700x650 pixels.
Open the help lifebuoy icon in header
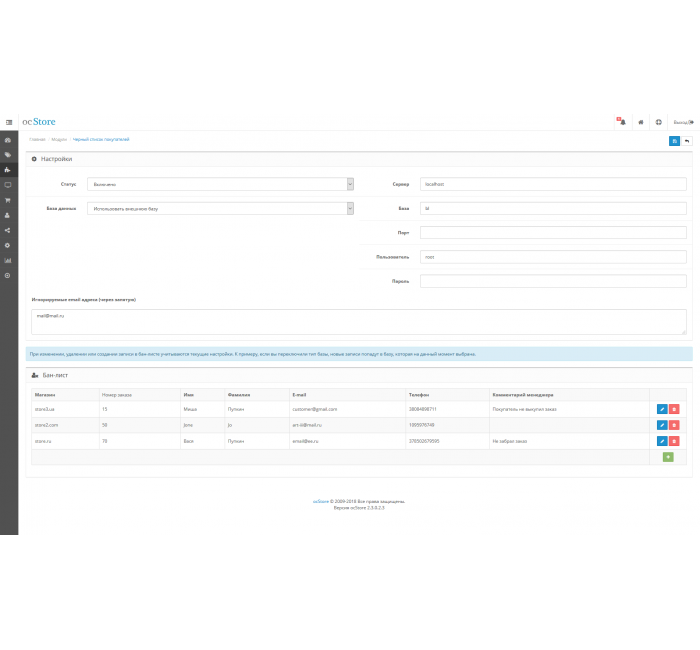[x=658, y=122]
